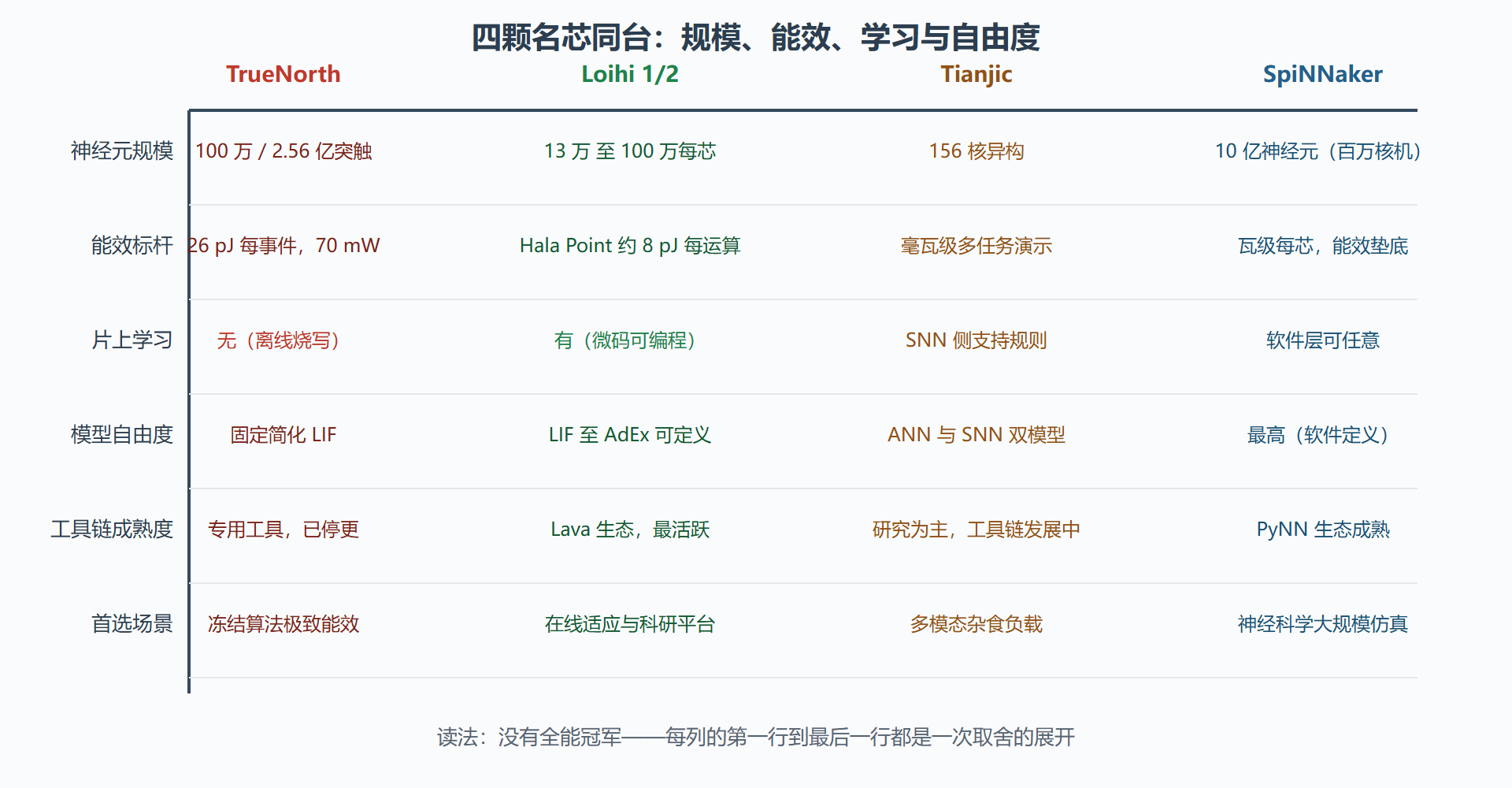This screenshot has height=788, width=1512.
Task: Click the cell 在线适应与科研平台
Action: [x=630, y=623]
